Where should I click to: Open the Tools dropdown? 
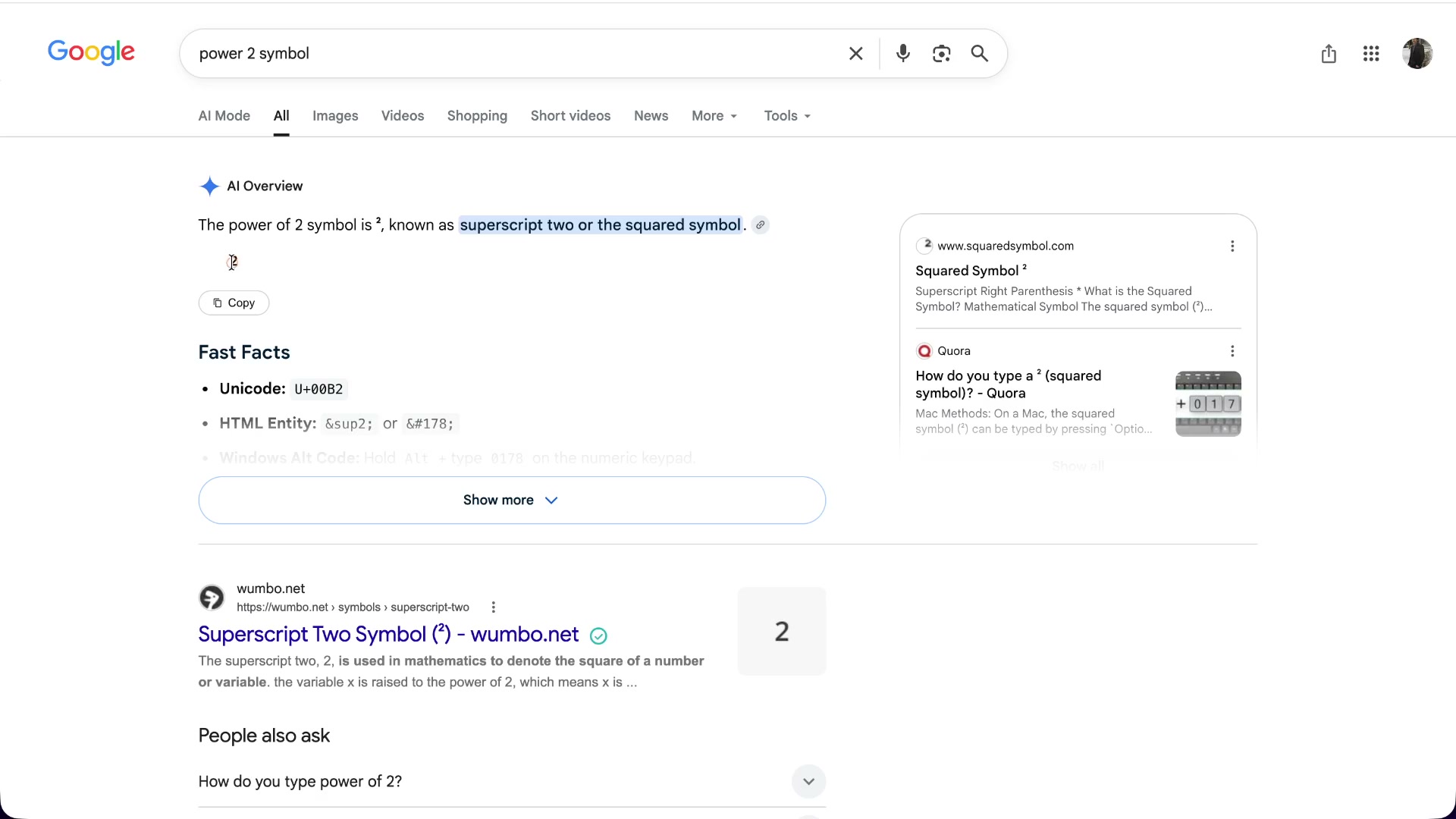point(787,116)
